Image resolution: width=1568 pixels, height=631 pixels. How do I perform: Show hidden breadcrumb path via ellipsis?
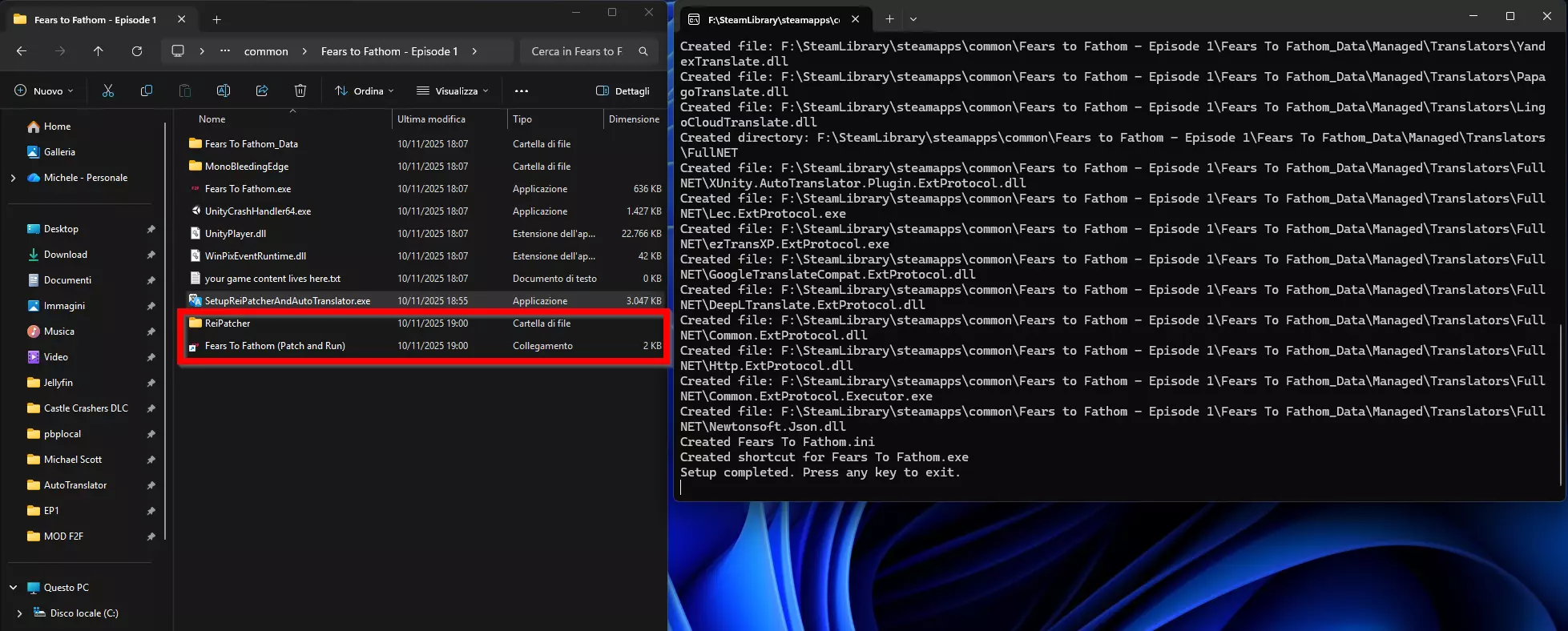point(225,51)
